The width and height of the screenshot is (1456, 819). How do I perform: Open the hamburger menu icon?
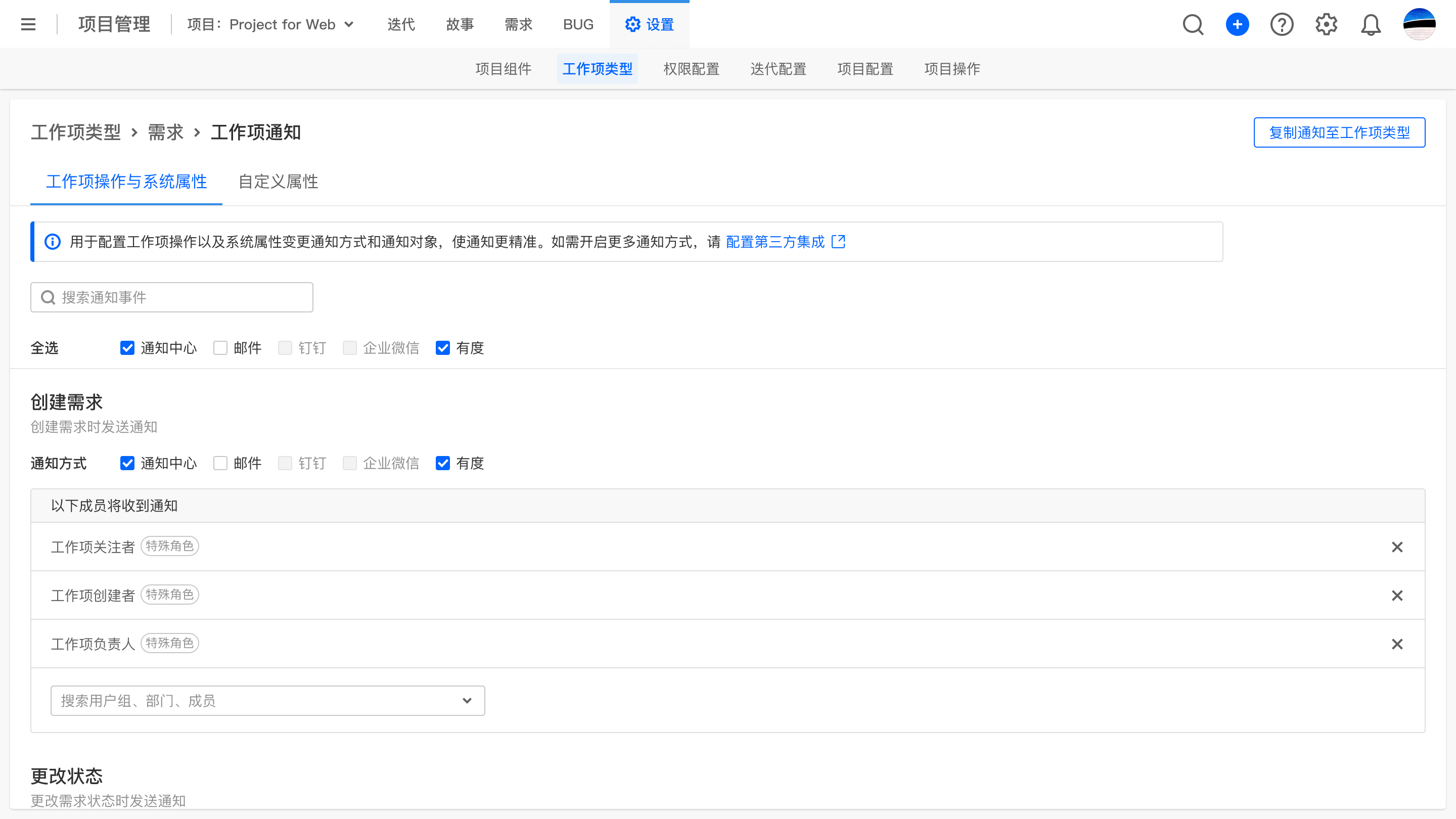(28, 24)
